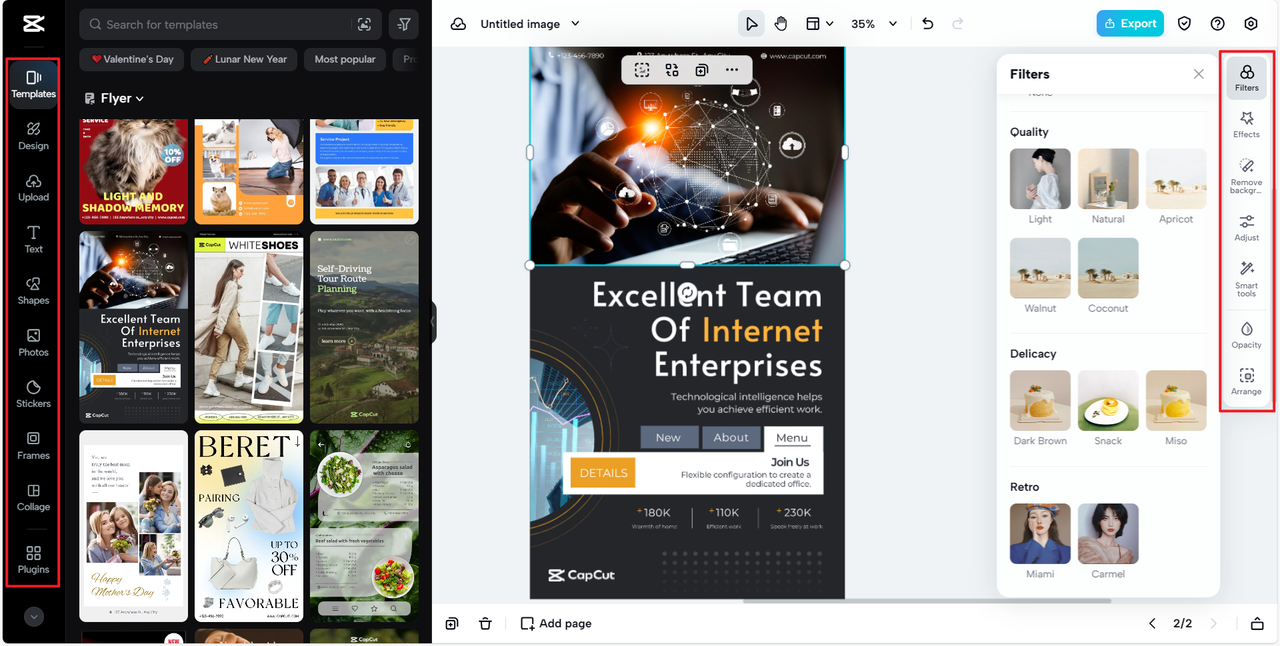This screenshot has width=1280, height=646.
Task: Open the canvas layout resize dropdown
Action: coord(819,24)
